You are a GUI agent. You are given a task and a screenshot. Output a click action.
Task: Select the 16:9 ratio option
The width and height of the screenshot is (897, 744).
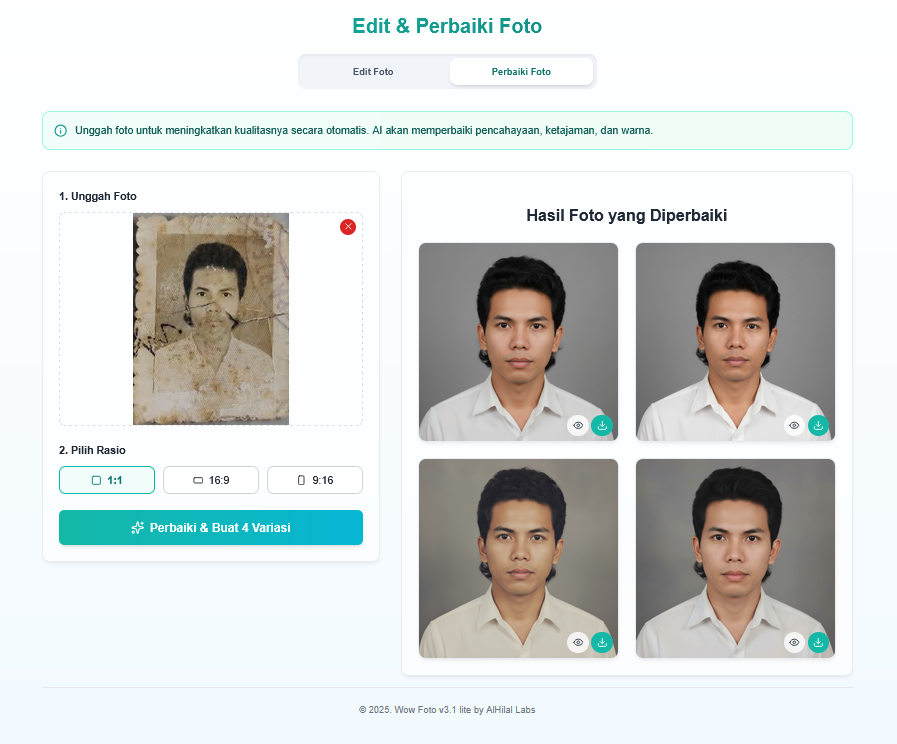(210, 480)
